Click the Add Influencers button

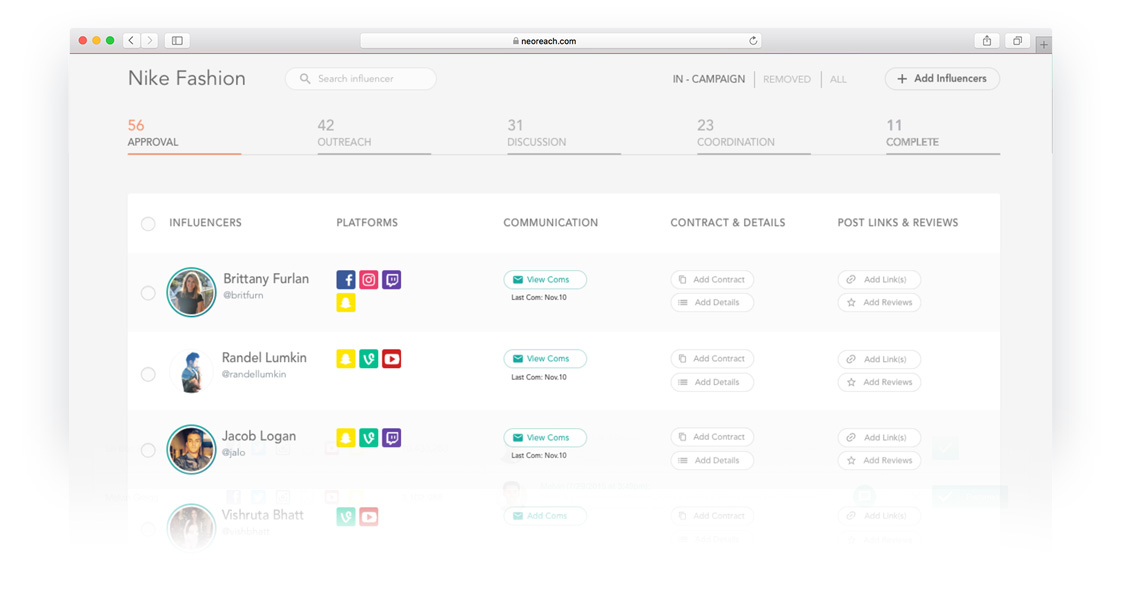pyautogui.click(x=941, y=79)
